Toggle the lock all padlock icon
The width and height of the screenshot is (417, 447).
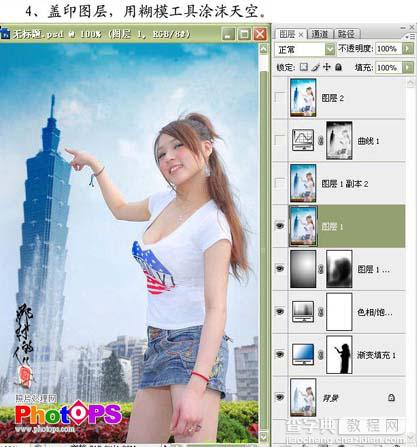point(338,67)
